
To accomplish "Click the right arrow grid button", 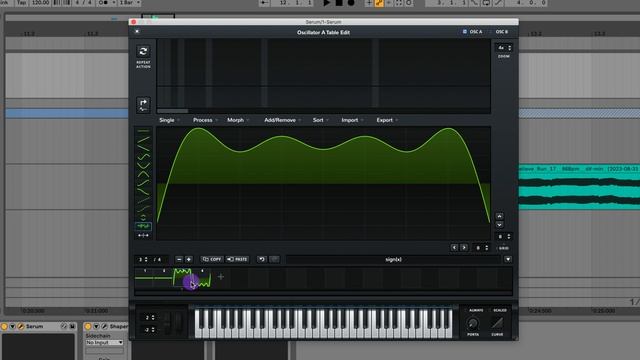I will 464,247.
